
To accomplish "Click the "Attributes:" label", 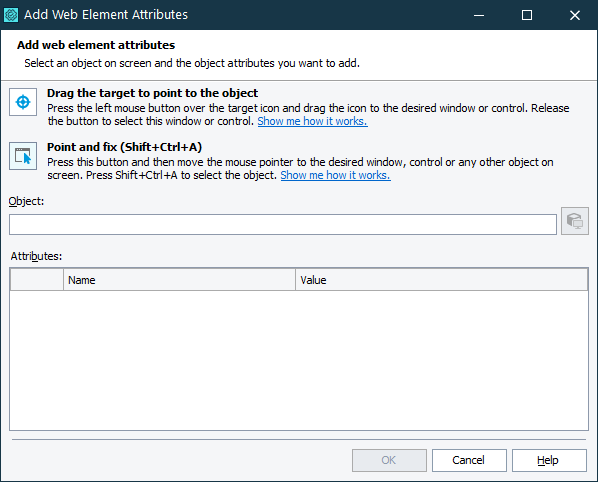I will [36, 256].
